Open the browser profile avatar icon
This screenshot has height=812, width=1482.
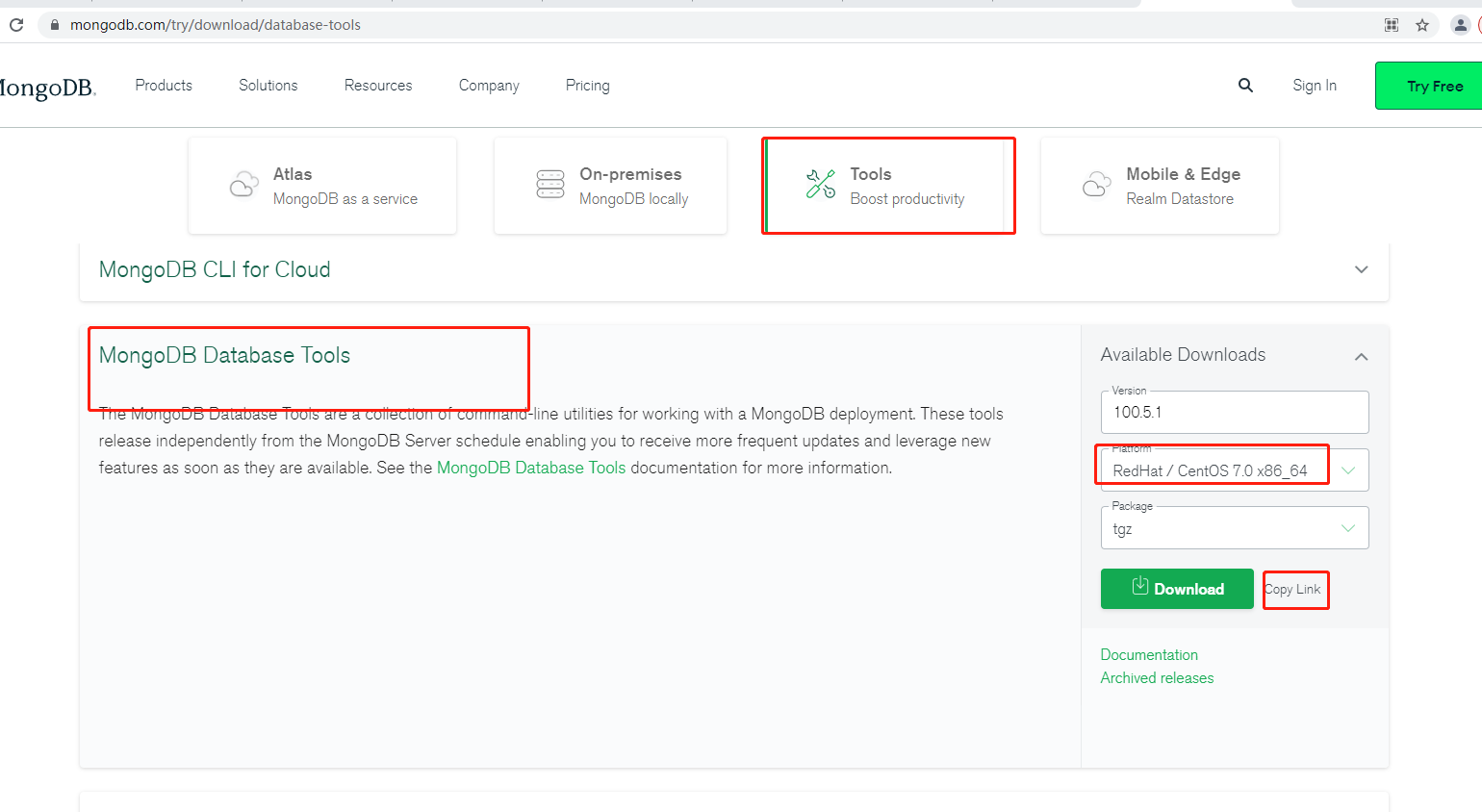click(1460, 25)
